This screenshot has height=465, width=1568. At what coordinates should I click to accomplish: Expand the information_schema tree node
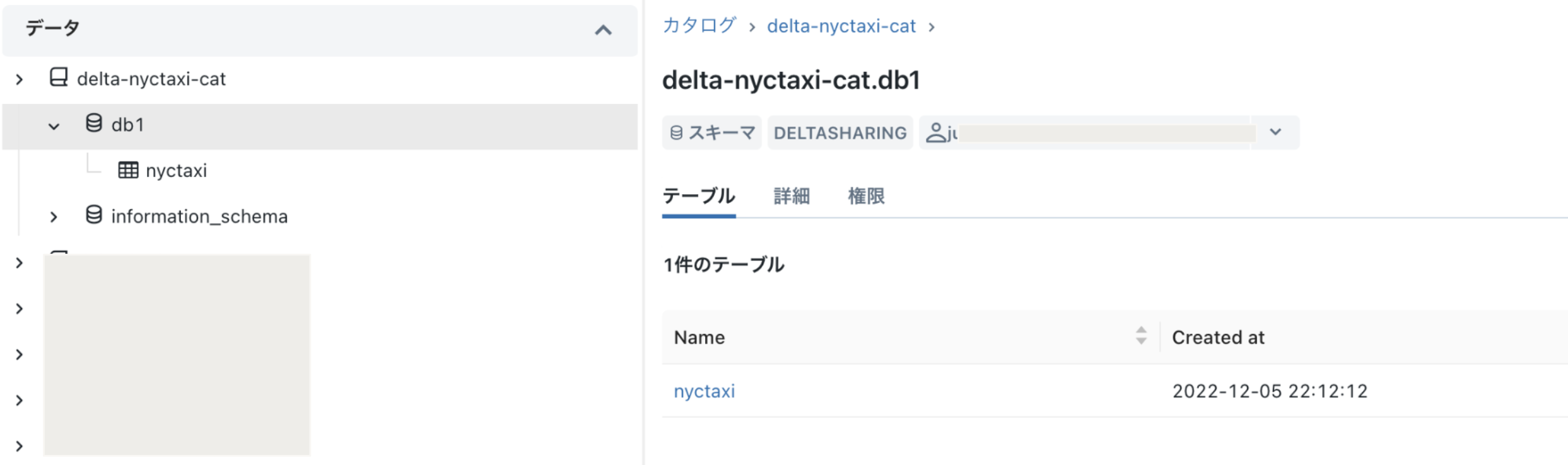click(x=54, y=217)
